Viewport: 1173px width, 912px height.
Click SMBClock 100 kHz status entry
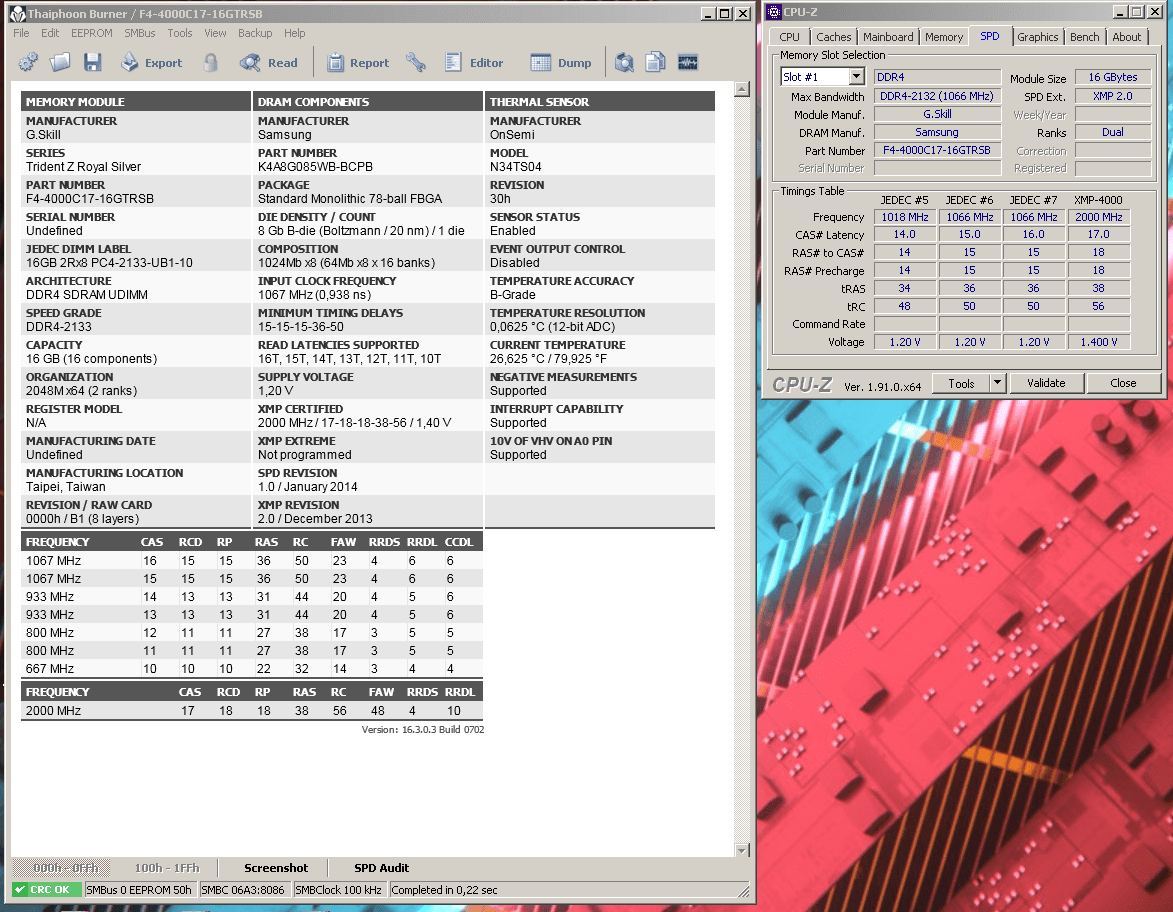tap(339, 890)
